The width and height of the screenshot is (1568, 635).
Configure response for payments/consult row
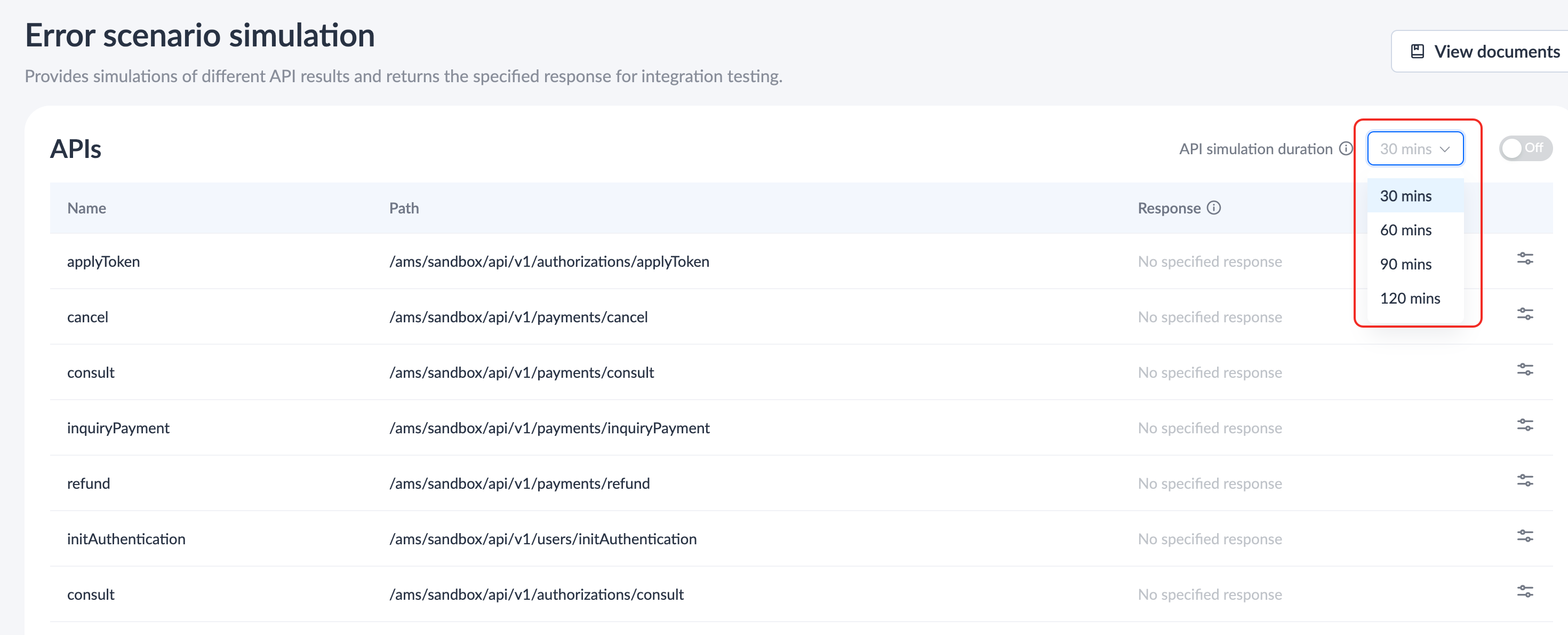click(x=1524, y=370)
